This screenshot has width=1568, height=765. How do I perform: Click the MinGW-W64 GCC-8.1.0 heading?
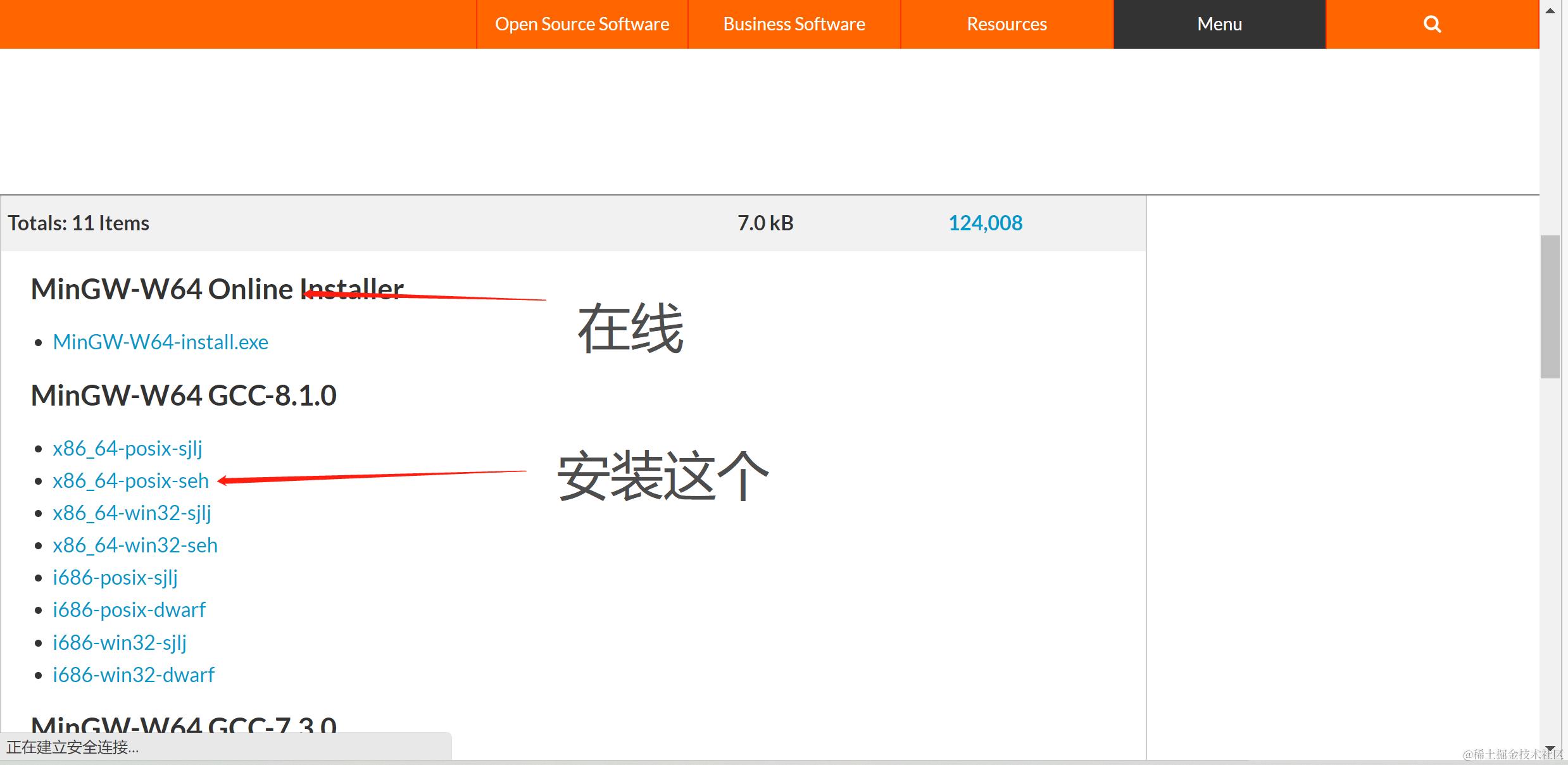coord(184,395)
